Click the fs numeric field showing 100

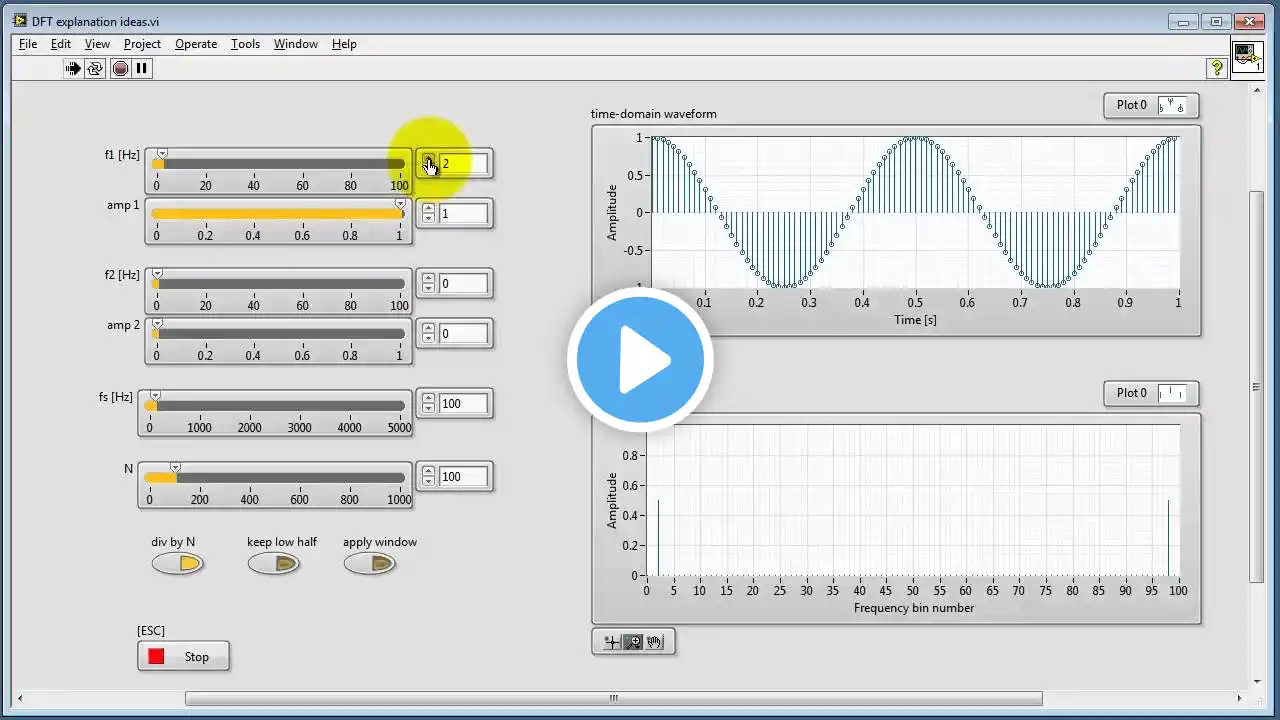pos(463,403)
